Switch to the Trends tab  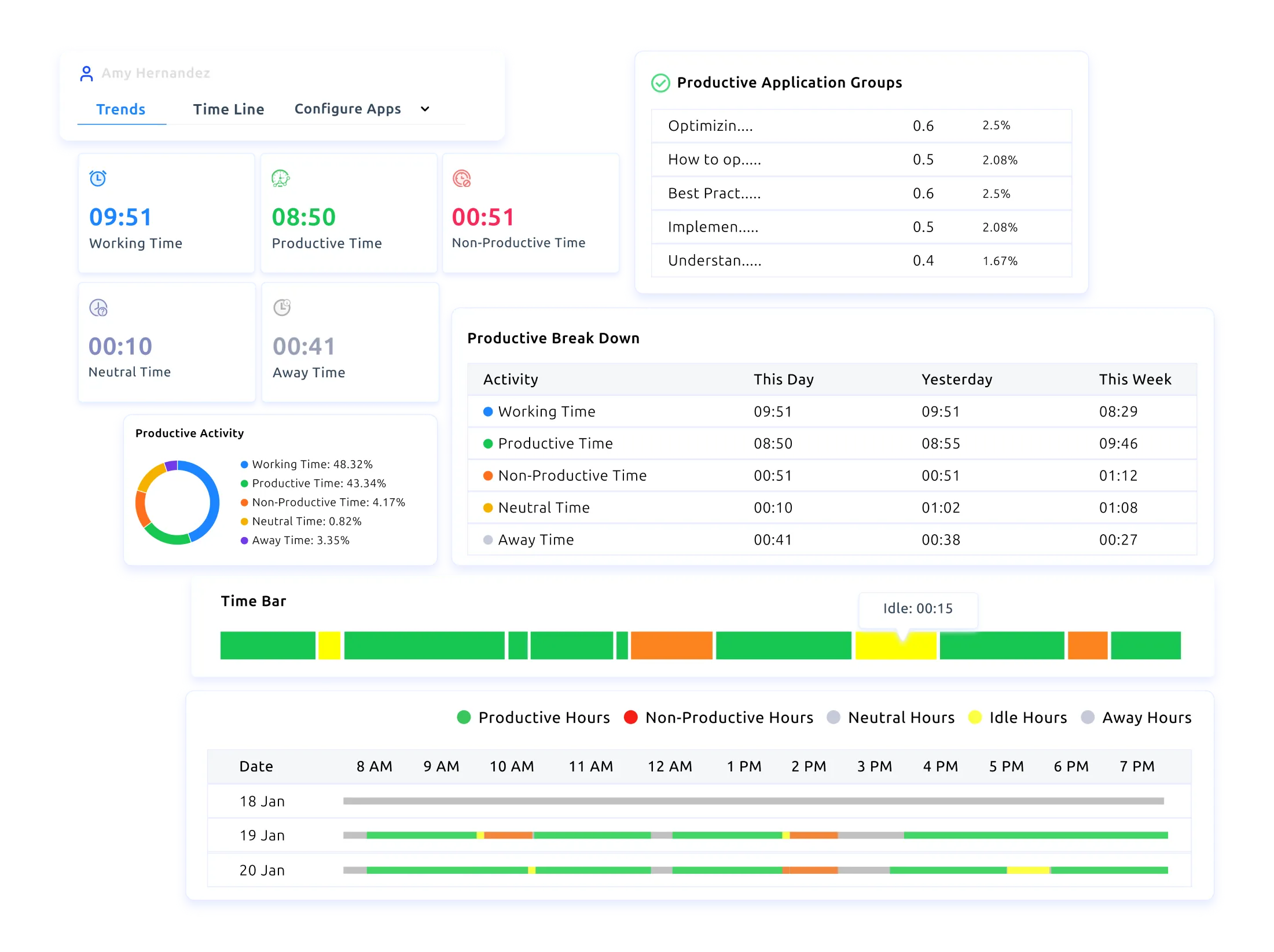[x=120, y=109]
